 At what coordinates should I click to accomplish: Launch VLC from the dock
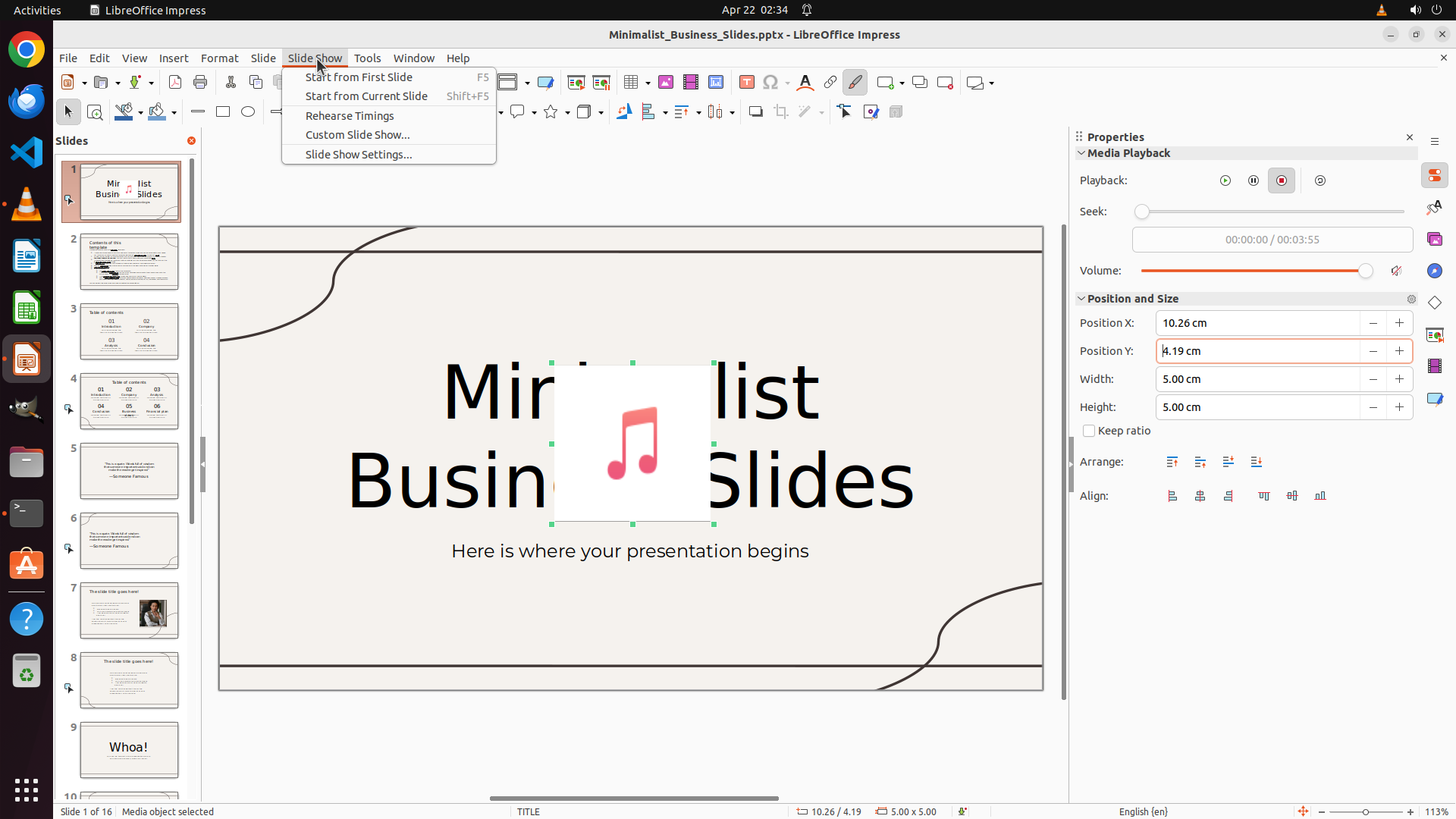27,205
